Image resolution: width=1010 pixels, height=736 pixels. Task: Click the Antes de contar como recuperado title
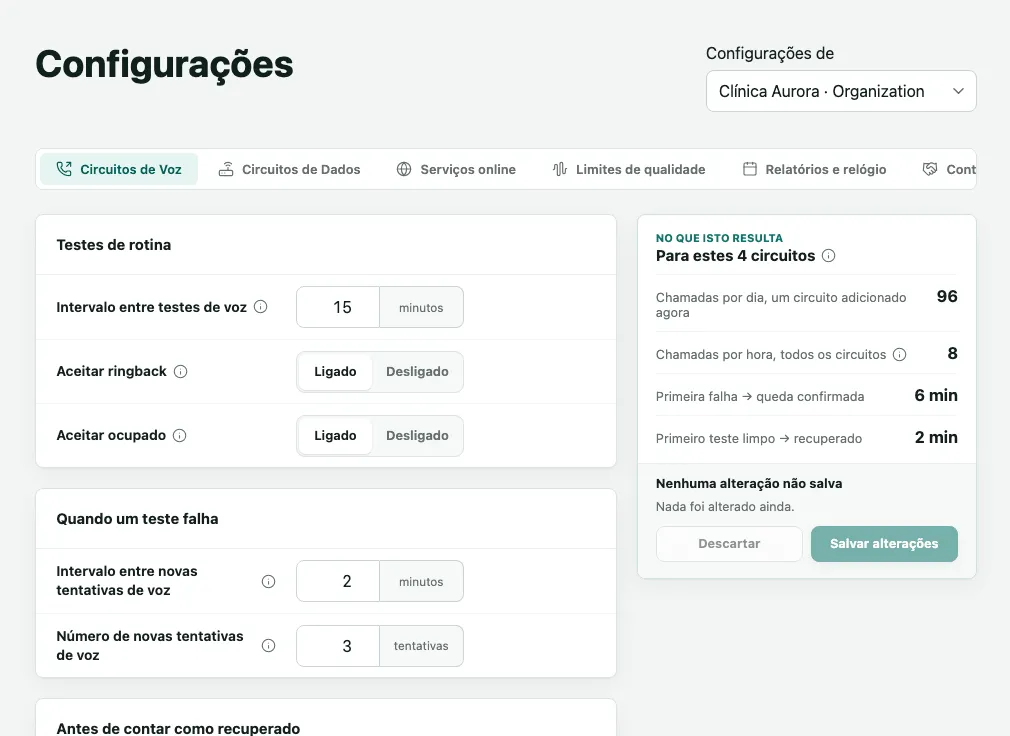coord(178,728)
